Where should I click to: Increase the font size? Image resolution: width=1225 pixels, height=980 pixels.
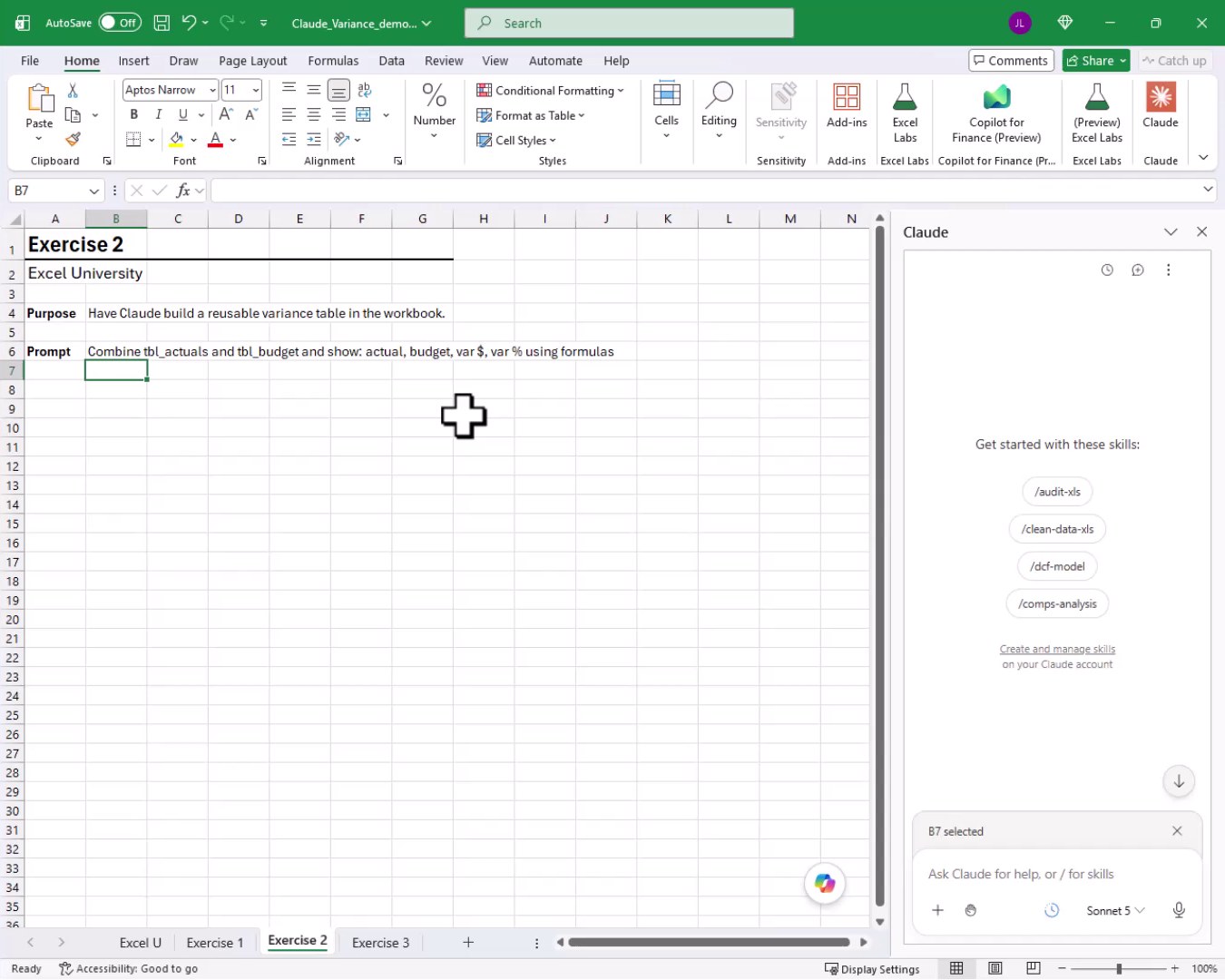pyautogui.click(x=226, y=114)
